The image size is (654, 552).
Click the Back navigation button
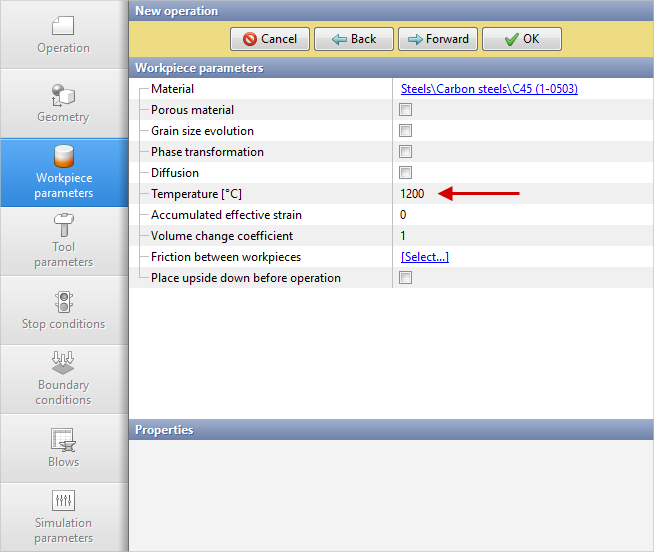coord(353,39)
